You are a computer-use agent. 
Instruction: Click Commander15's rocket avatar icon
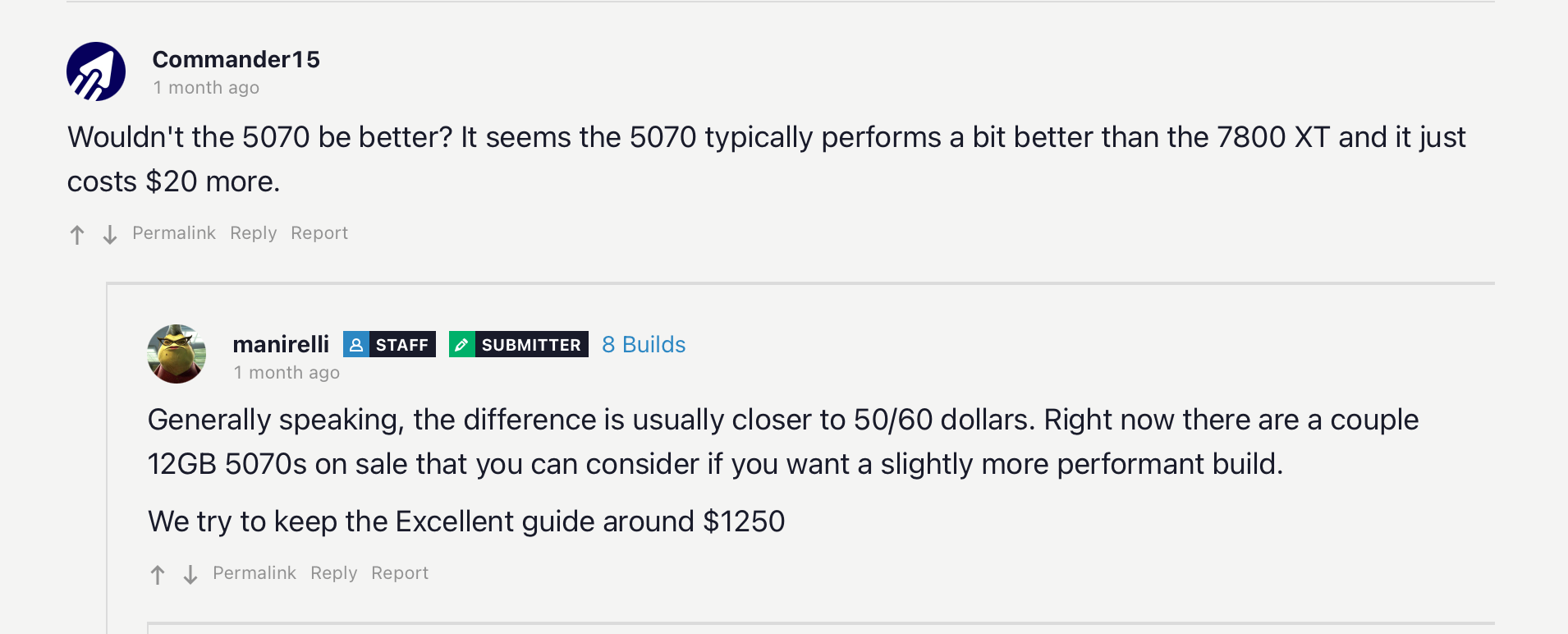tap(95, 71)
